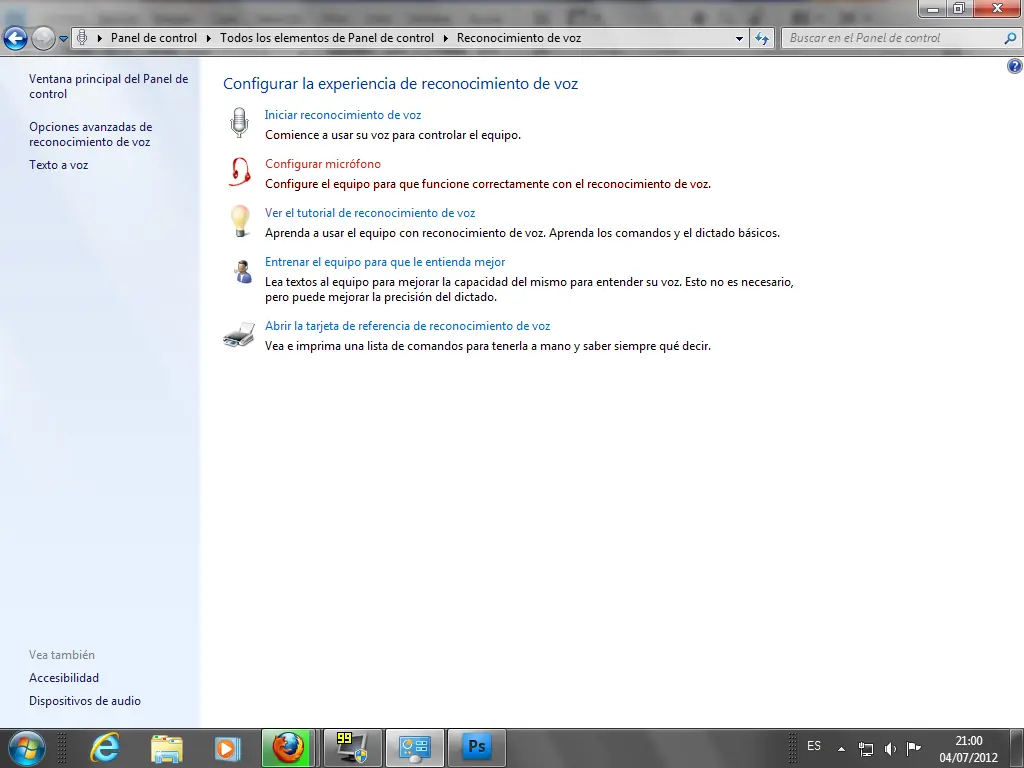Switch to Firefox on the taskbar
The height and width of the screenshot is (768, 1024).
point(288,748)
